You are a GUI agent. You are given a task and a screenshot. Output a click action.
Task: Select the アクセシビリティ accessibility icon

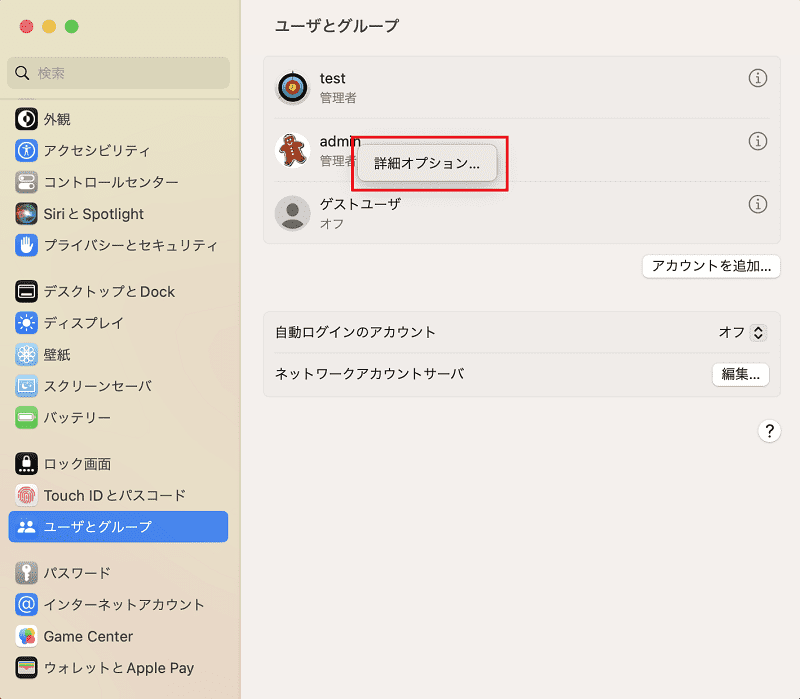coord(26,151)
